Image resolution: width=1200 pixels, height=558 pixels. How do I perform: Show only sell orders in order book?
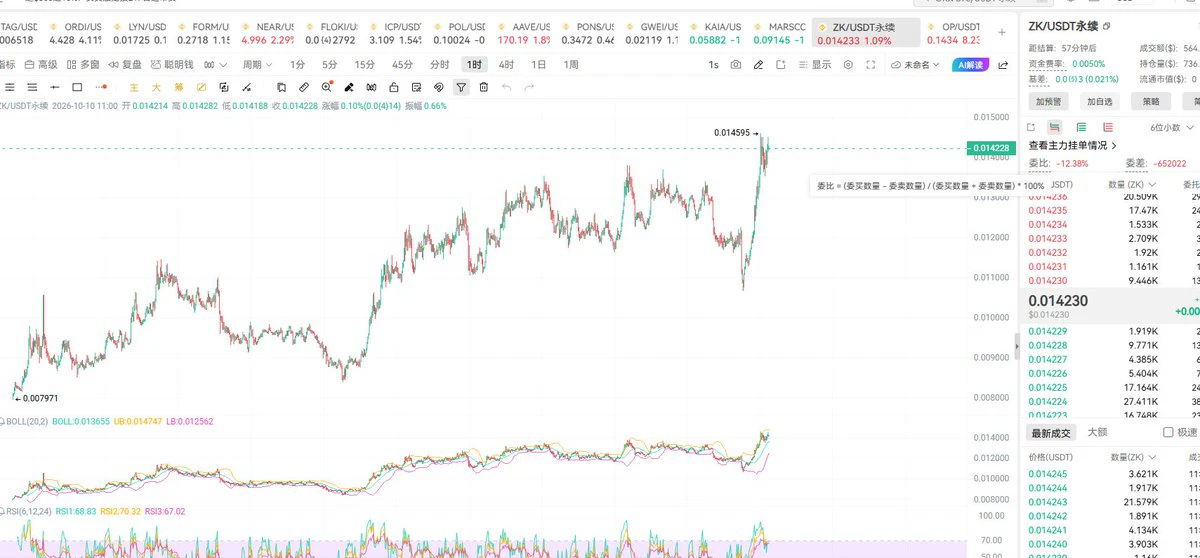coord(1108,127)
